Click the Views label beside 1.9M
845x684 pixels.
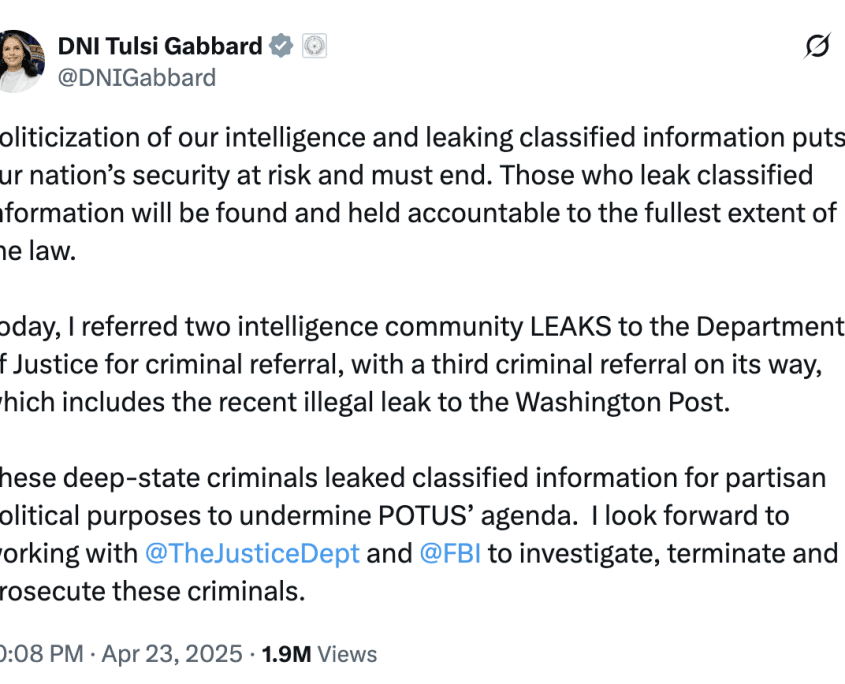348,654
